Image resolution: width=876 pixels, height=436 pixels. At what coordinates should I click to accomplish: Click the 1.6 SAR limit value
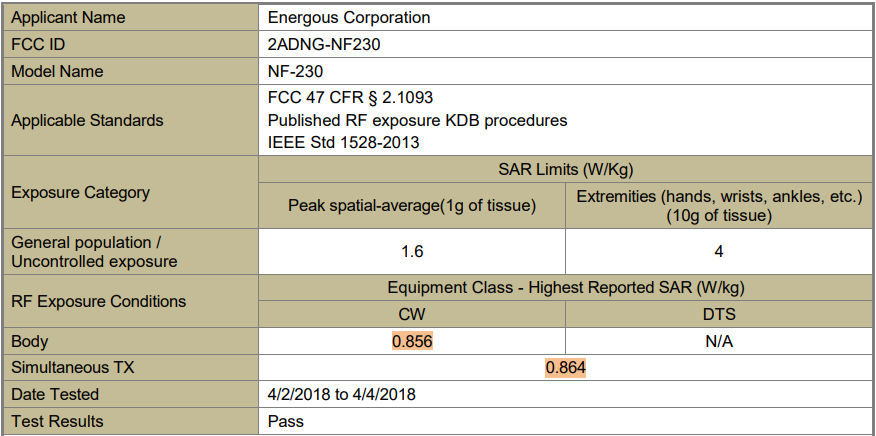click(412, 252)
